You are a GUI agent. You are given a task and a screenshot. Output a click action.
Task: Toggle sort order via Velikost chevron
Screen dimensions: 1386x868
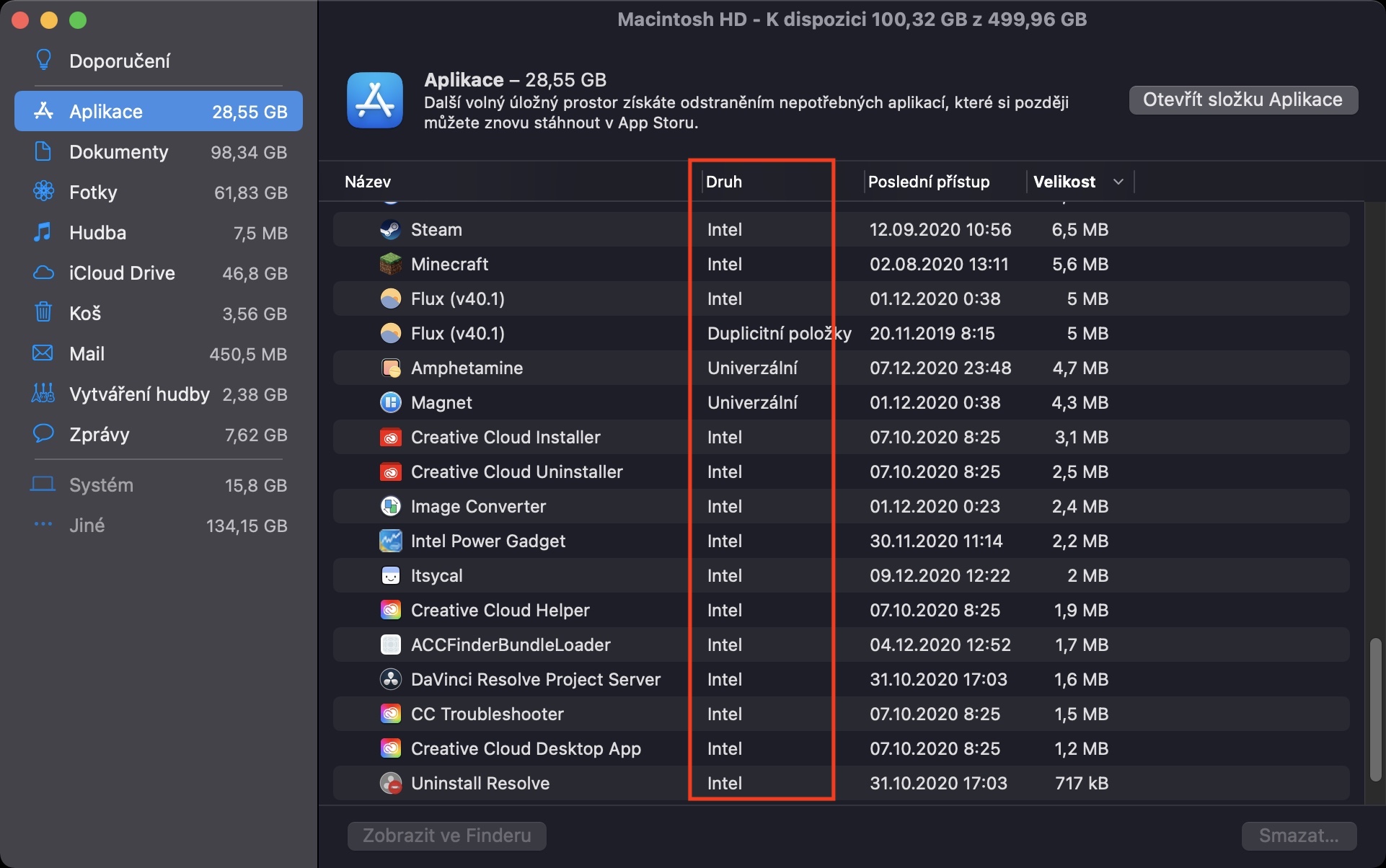[1118, 182]
